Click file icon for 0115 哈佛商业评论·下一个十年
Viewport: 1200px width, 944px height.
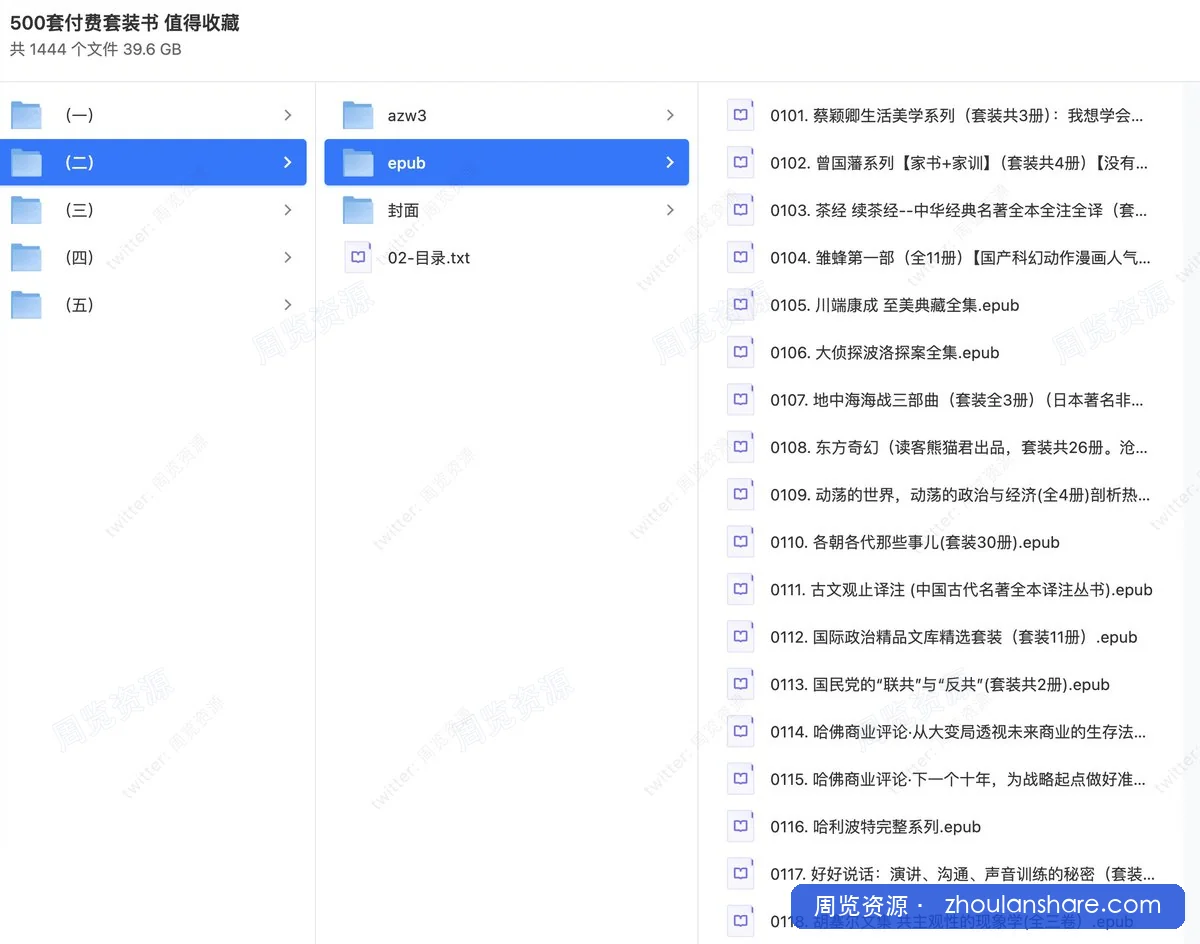[740, 779]
